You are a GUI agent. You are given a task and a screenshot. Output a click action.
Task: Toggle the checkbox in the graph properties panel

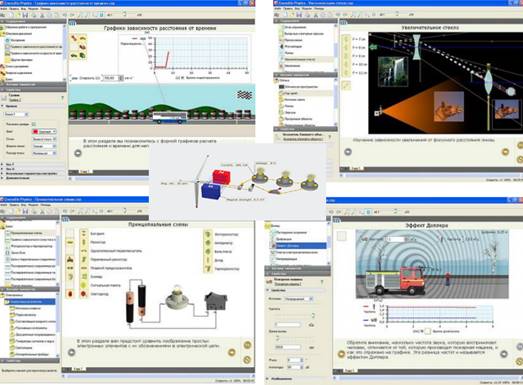[x=34, y=124]
